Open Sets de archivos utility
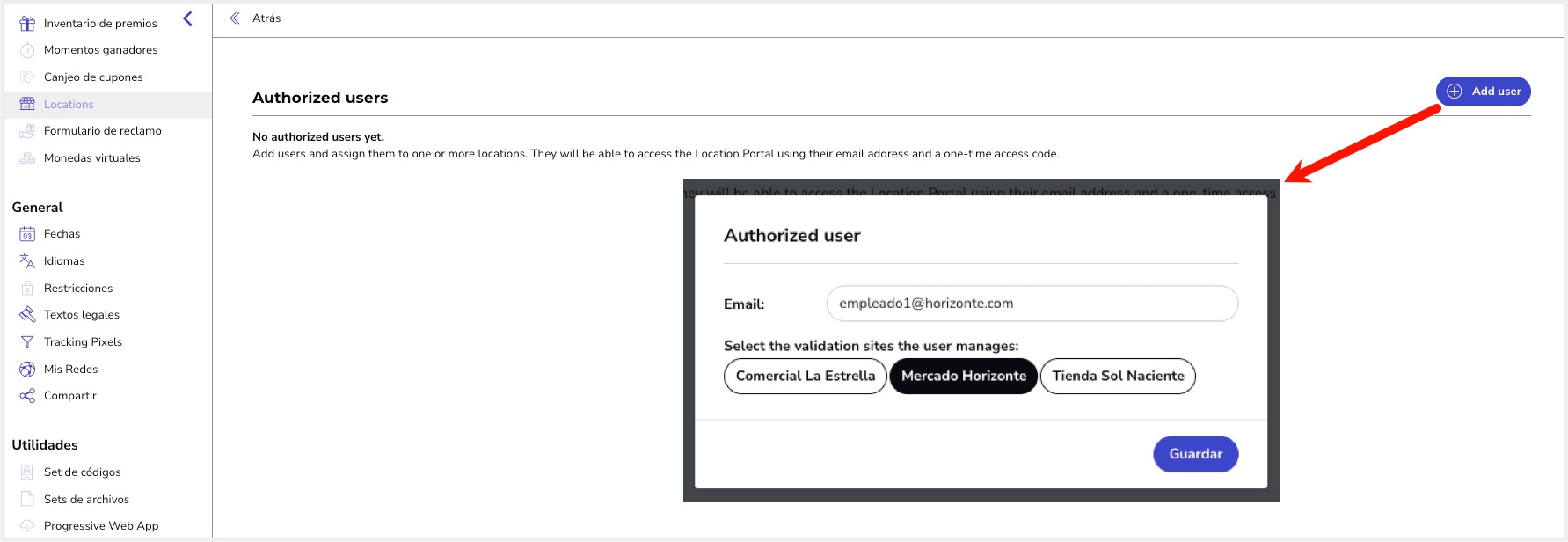The image size is (1568, 542). [x=86, y=500]
